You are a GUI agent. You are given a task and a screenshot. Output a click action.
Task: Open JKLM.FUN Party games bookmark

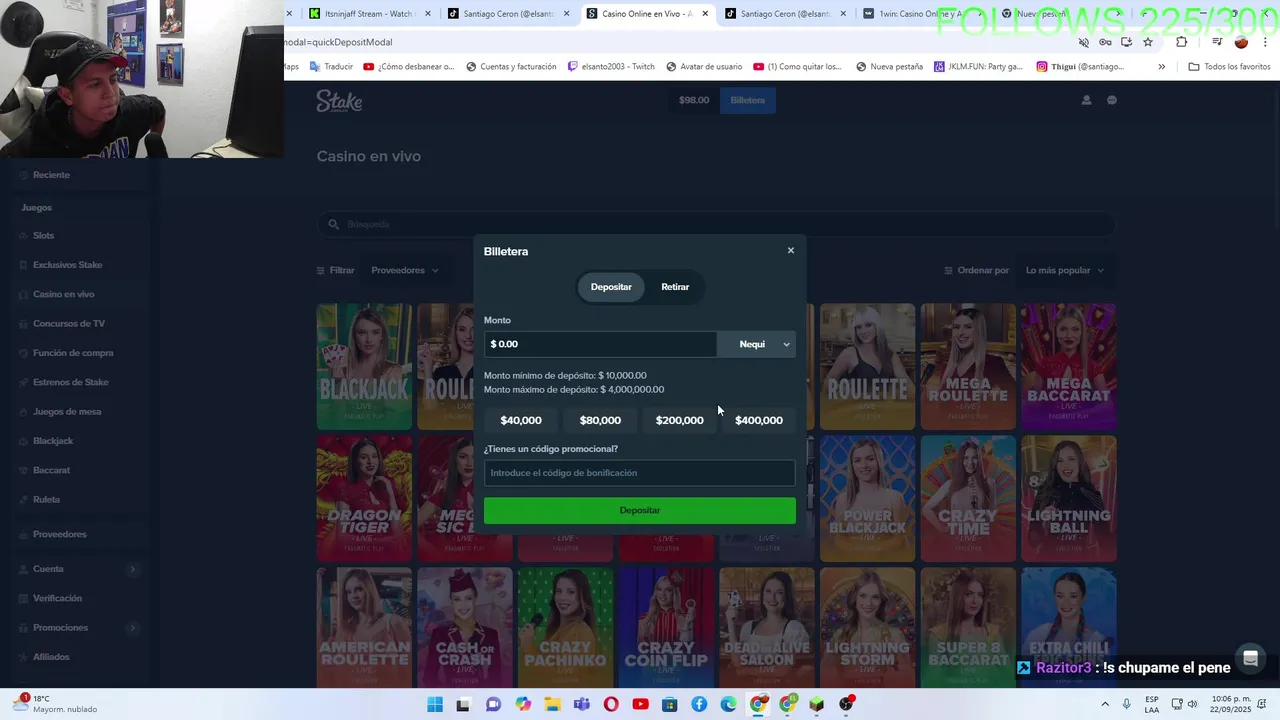pos(978,67)
